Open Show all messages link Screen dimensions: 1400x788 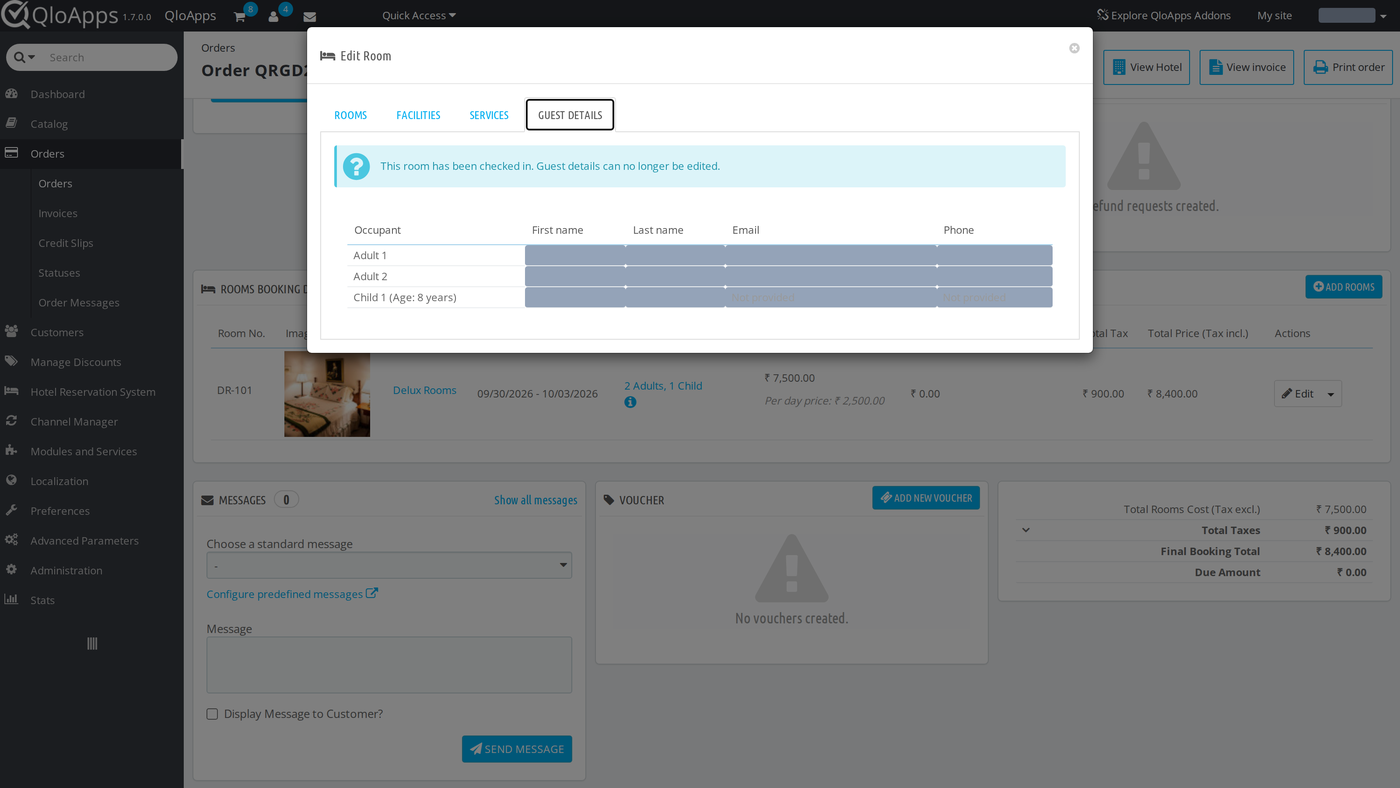pyautogui.click(x=536, y=500)
